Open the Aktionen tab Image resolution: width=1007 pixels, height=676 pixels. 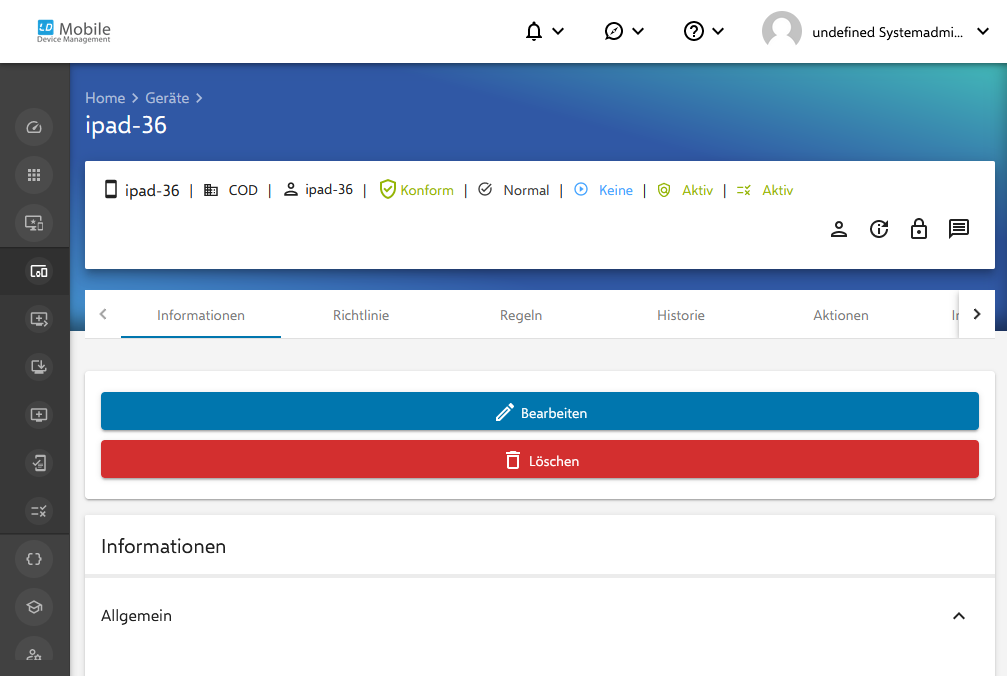coord(841,315)
